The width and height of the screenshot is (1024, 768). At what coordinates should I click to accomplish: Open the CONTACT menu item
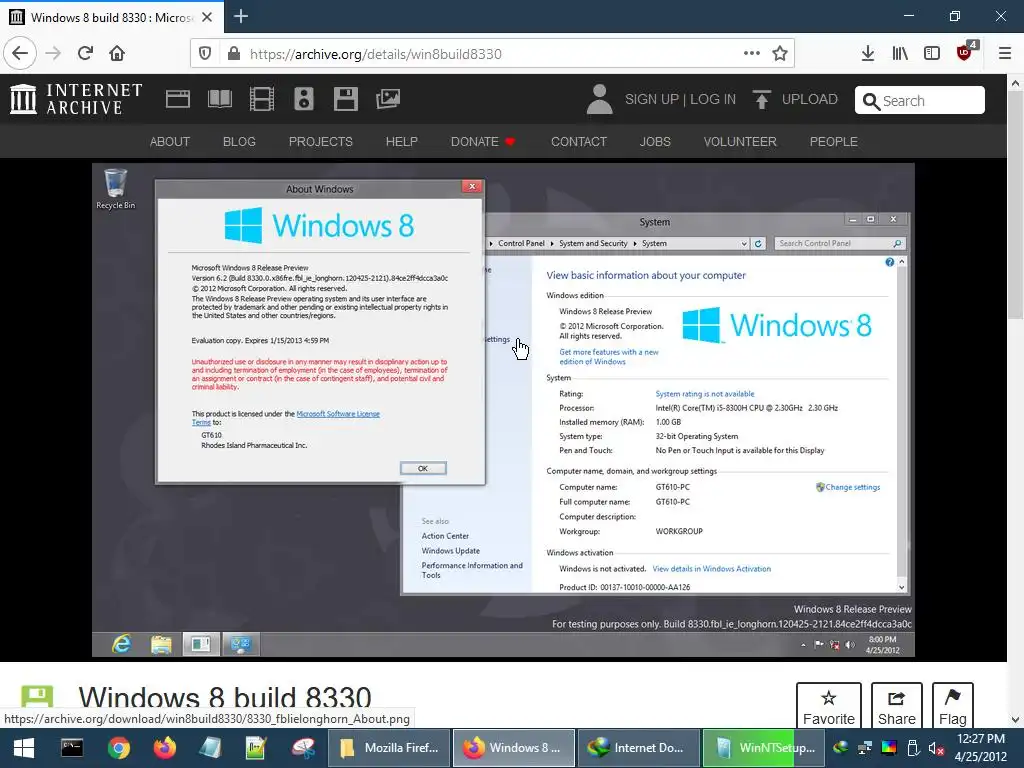pos(579,142)
